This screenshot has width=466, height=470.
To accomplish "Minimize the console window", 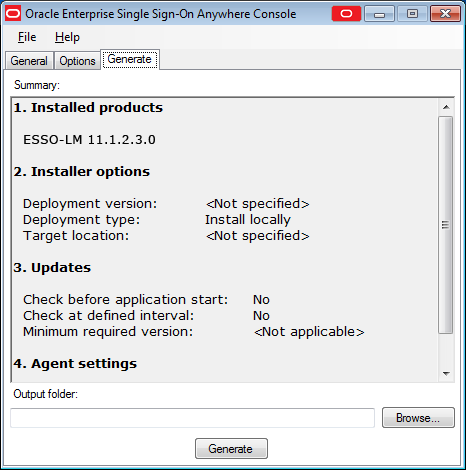I will tap(379, 14).
